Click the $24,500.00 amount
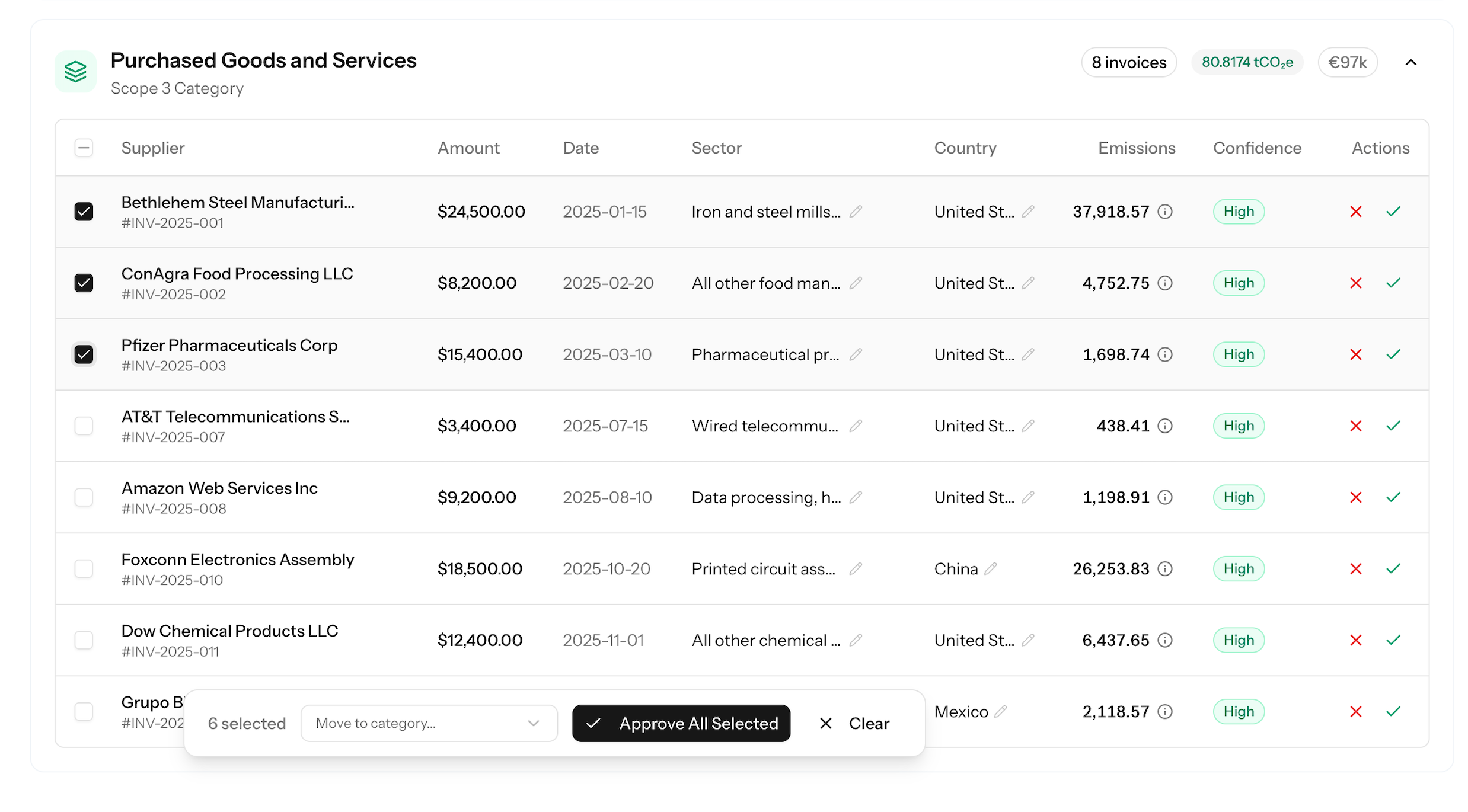Image resolution: width=1468 pixels, height=812 pixels. 481,212
